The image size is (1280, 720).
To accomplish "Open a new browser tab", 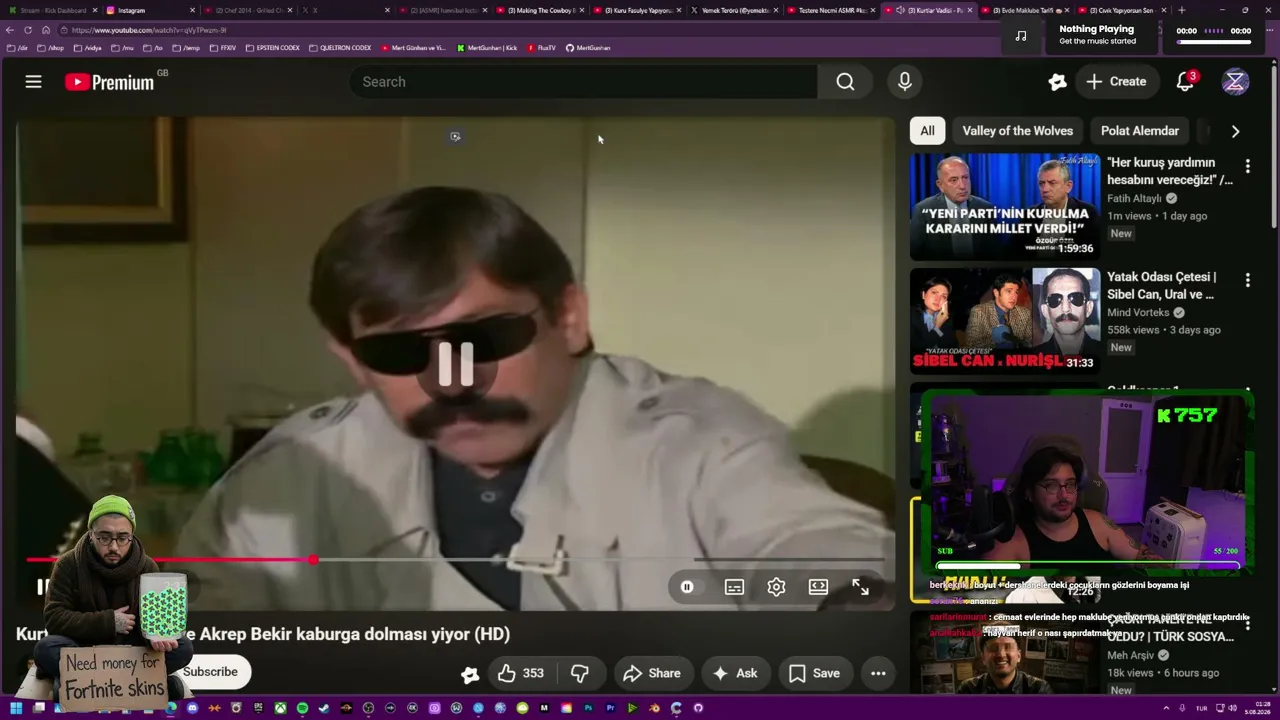I will click(x=1181, y=10).
